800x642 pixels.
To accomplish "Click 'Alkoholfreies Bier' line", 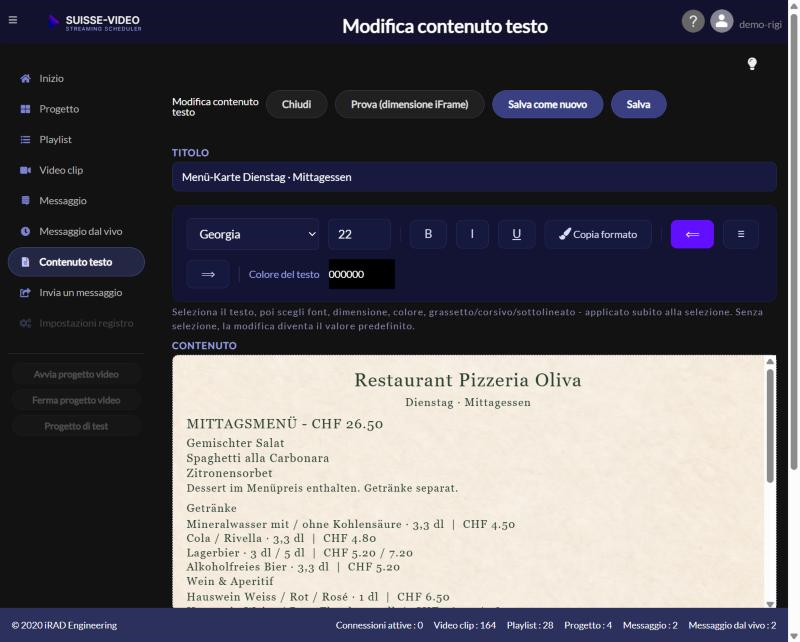I will pos(293,566).
